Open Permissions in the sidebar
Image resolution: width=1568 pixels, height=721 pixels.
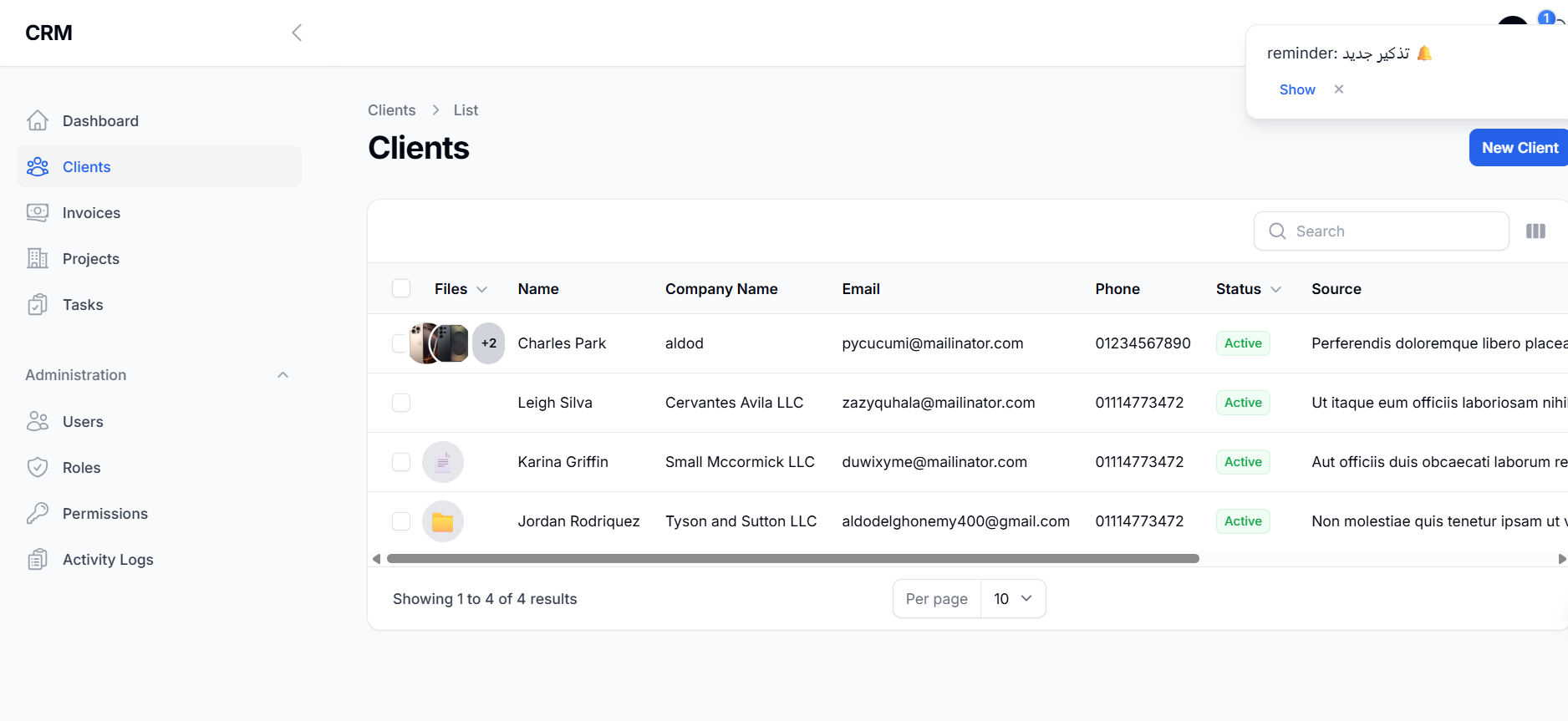tap(159, 513)
